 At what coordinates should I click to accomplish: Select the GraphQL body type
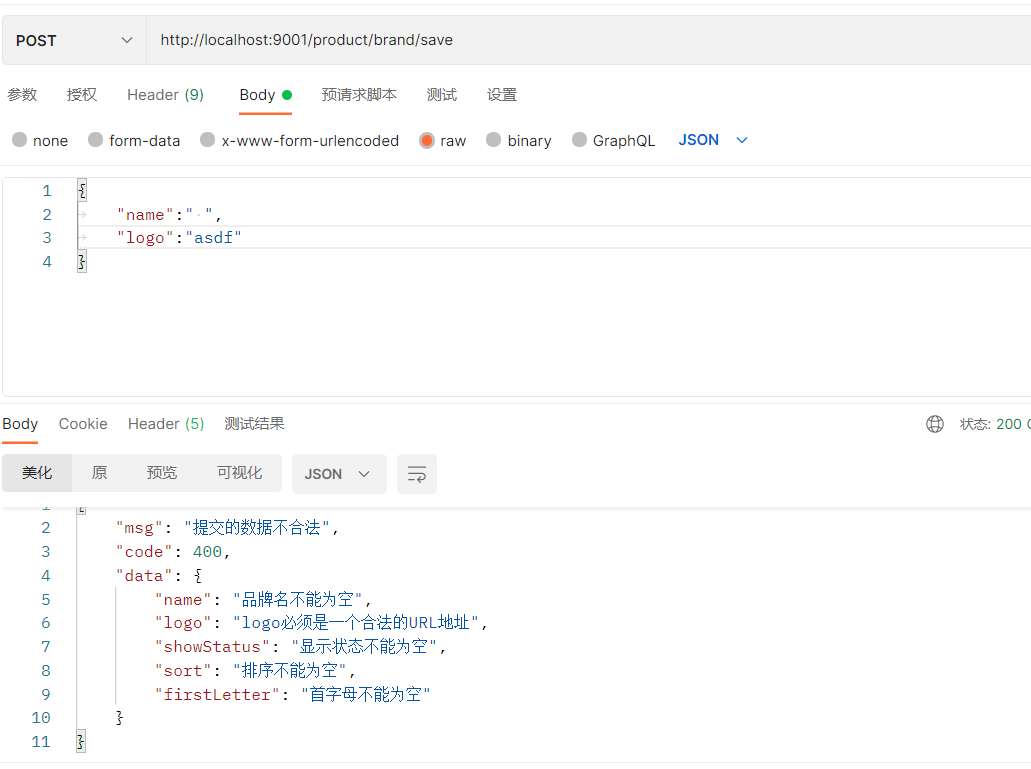tap(613, 140)
